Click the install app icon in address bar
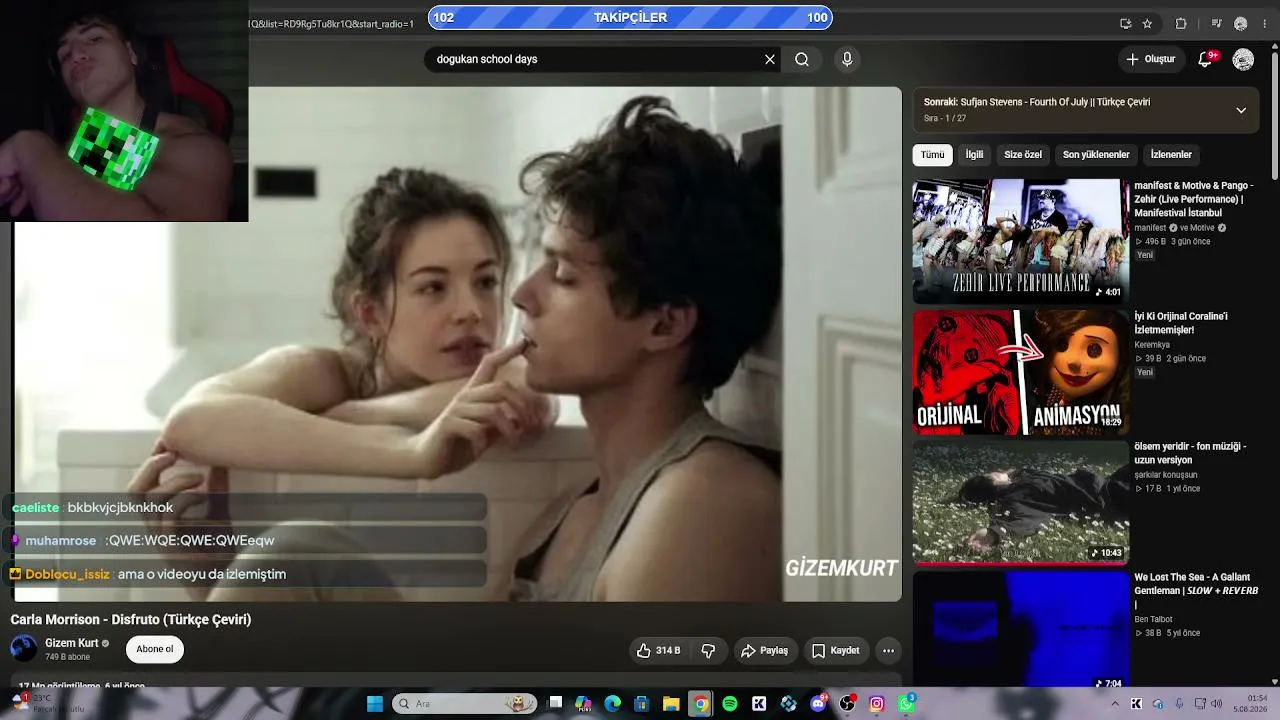 (x=1126, y=24)
